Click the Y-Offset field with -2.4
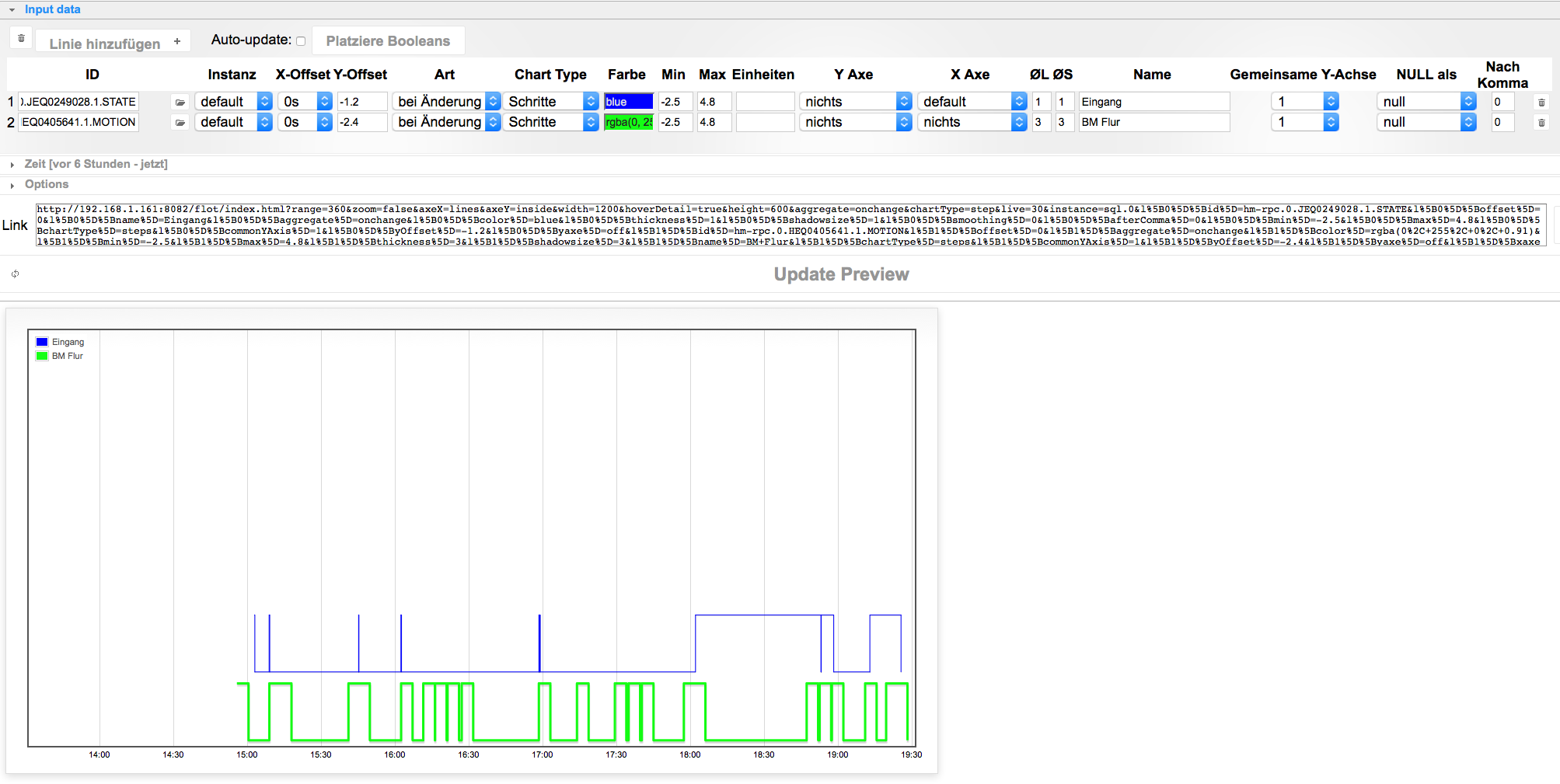Image resolution: width=1560 pixels, height=784 pixels. click(x=362, y=122)
